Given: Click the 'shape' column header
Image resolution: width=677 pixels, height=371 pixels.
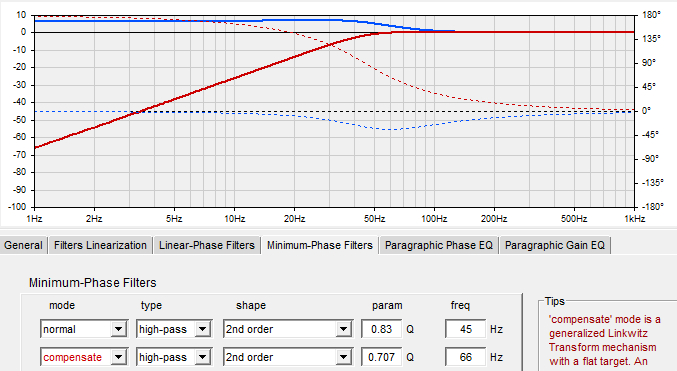Looking at the screenshot, I should (251, 306).
